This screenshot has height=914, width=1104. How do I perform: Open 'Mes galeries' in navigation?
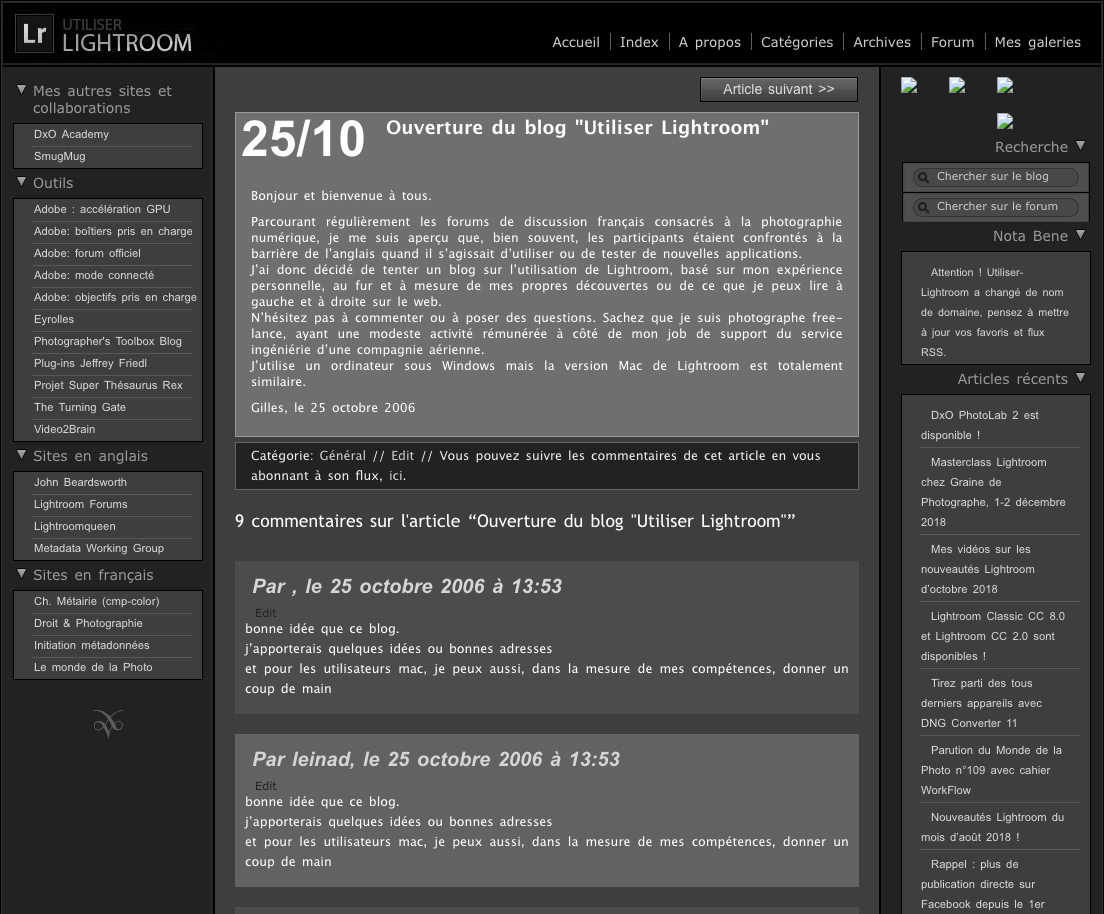[x=1038, y=42]
